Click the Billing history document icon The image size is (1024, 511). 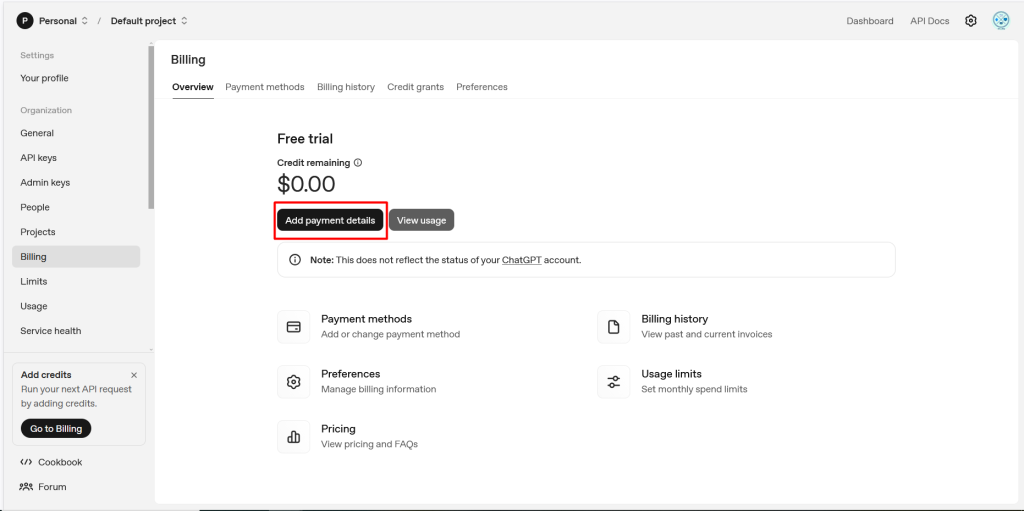click(614, 326)
